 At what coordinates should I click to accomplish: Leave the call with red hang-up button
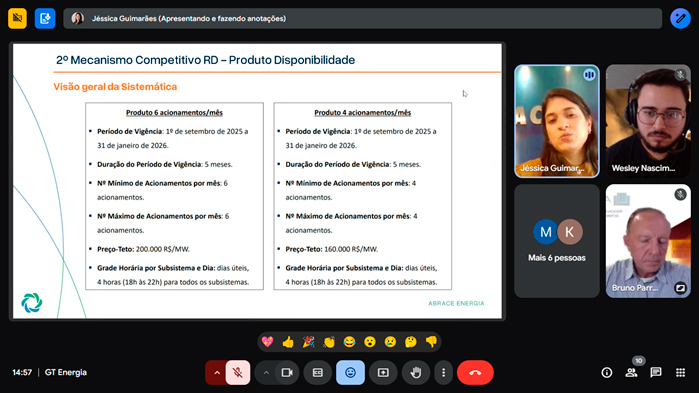tap(475, 372)
